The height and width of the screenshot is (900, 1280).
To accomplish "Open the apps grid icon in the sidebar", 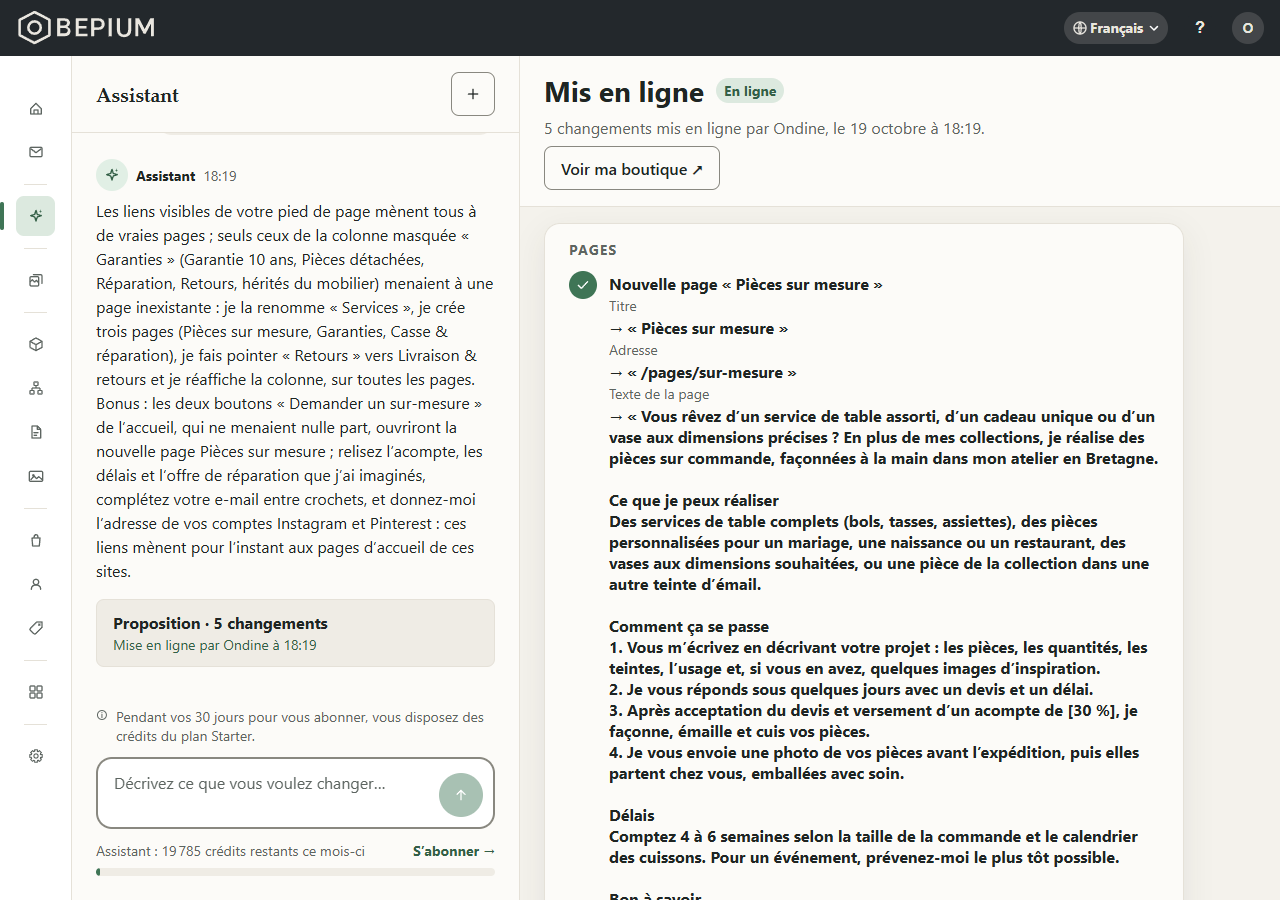I will (36, 692).
